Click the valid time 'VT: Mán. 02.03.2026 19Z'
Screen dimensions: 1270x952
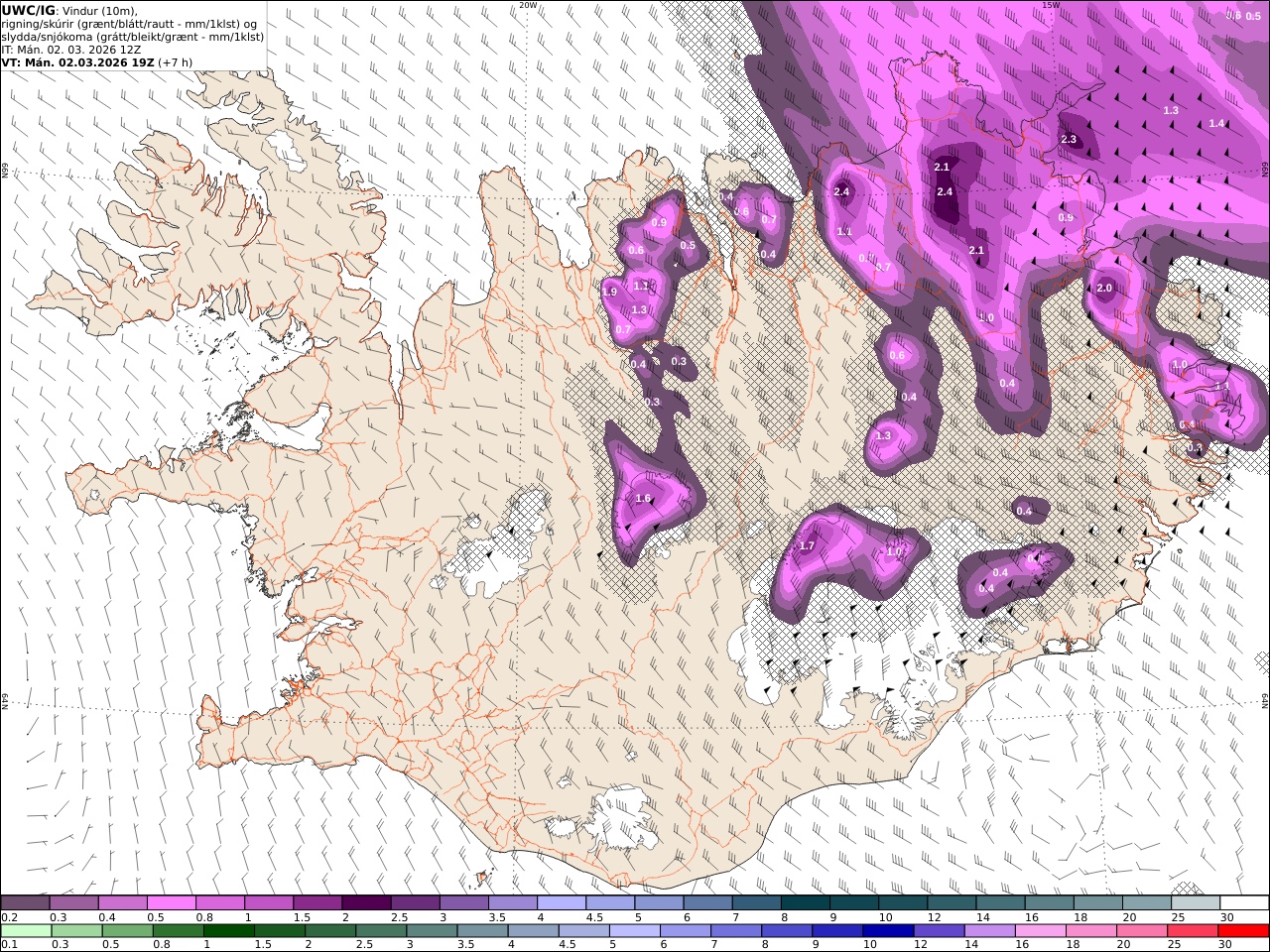click(77, 62)
